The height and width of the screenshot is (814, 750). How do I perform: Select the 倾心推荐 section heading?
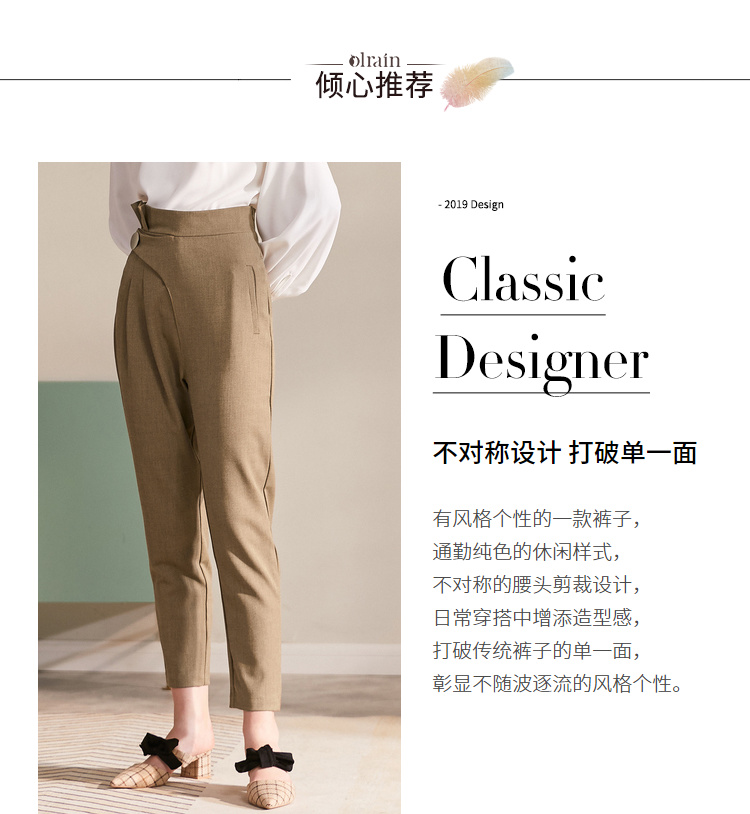pos(374,85)
